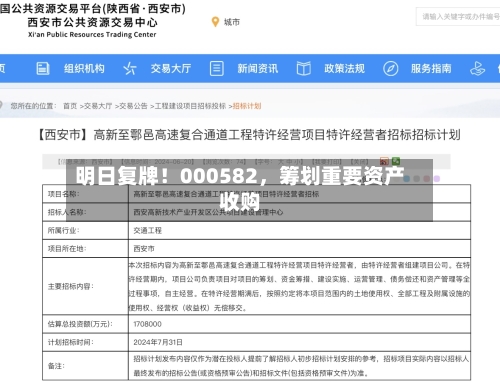Go to 交易公告 in the breadcrumb
The image size is (500, 382).
pos(133,106)
